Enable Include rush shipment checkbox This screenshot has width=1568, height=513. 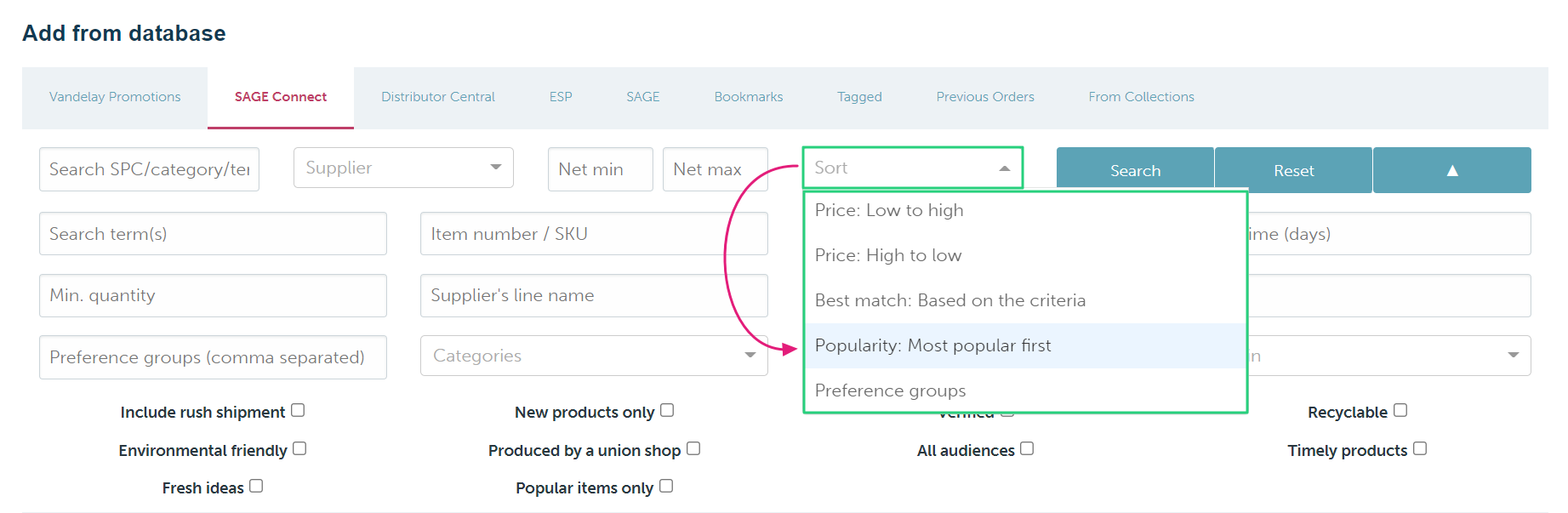[298, 410]
